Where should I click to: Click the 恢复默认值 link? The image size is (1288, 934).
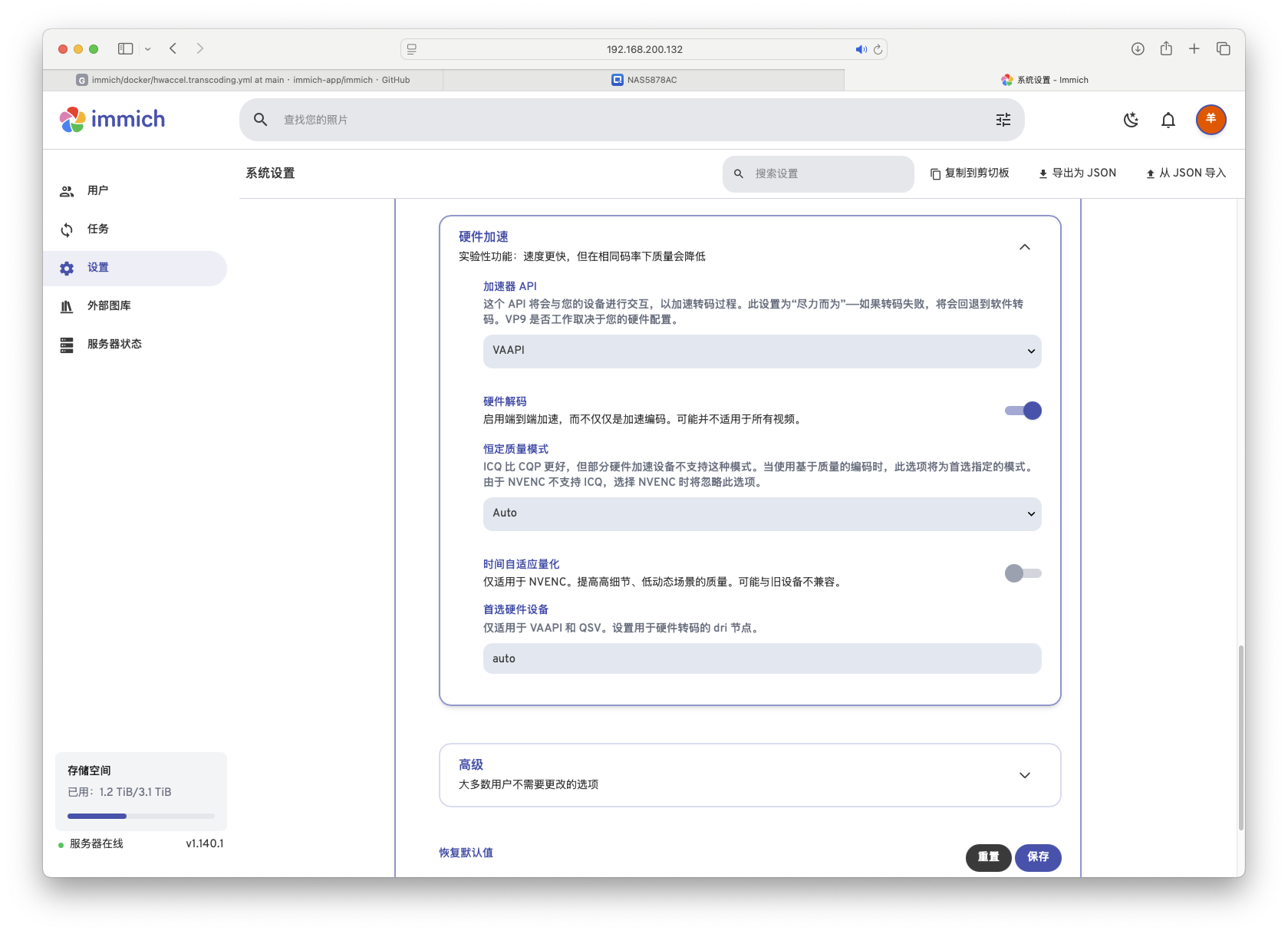(464, 853)
